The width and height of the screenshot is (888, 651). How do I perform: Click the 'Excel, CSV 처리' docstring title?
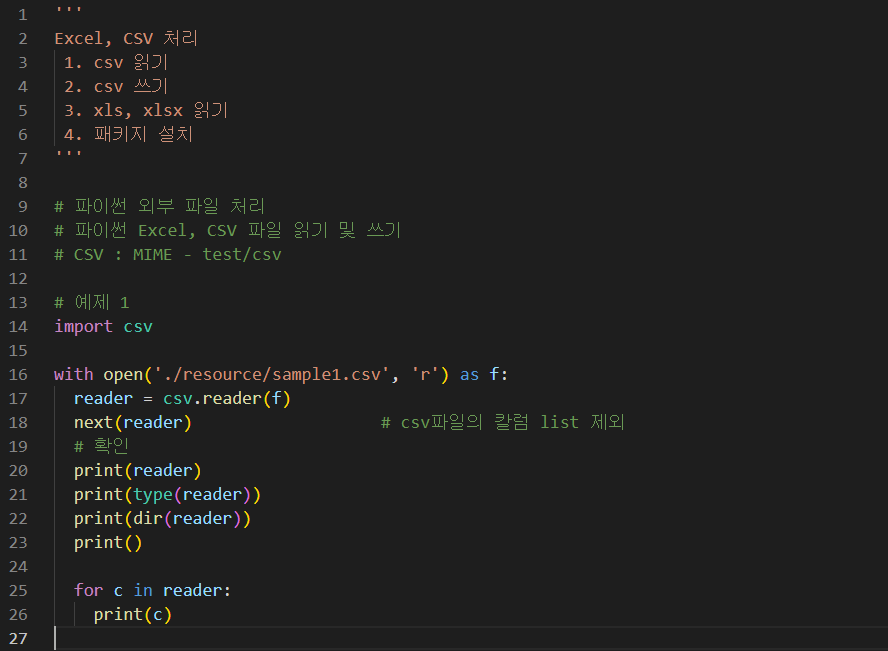tap(126, 38)
